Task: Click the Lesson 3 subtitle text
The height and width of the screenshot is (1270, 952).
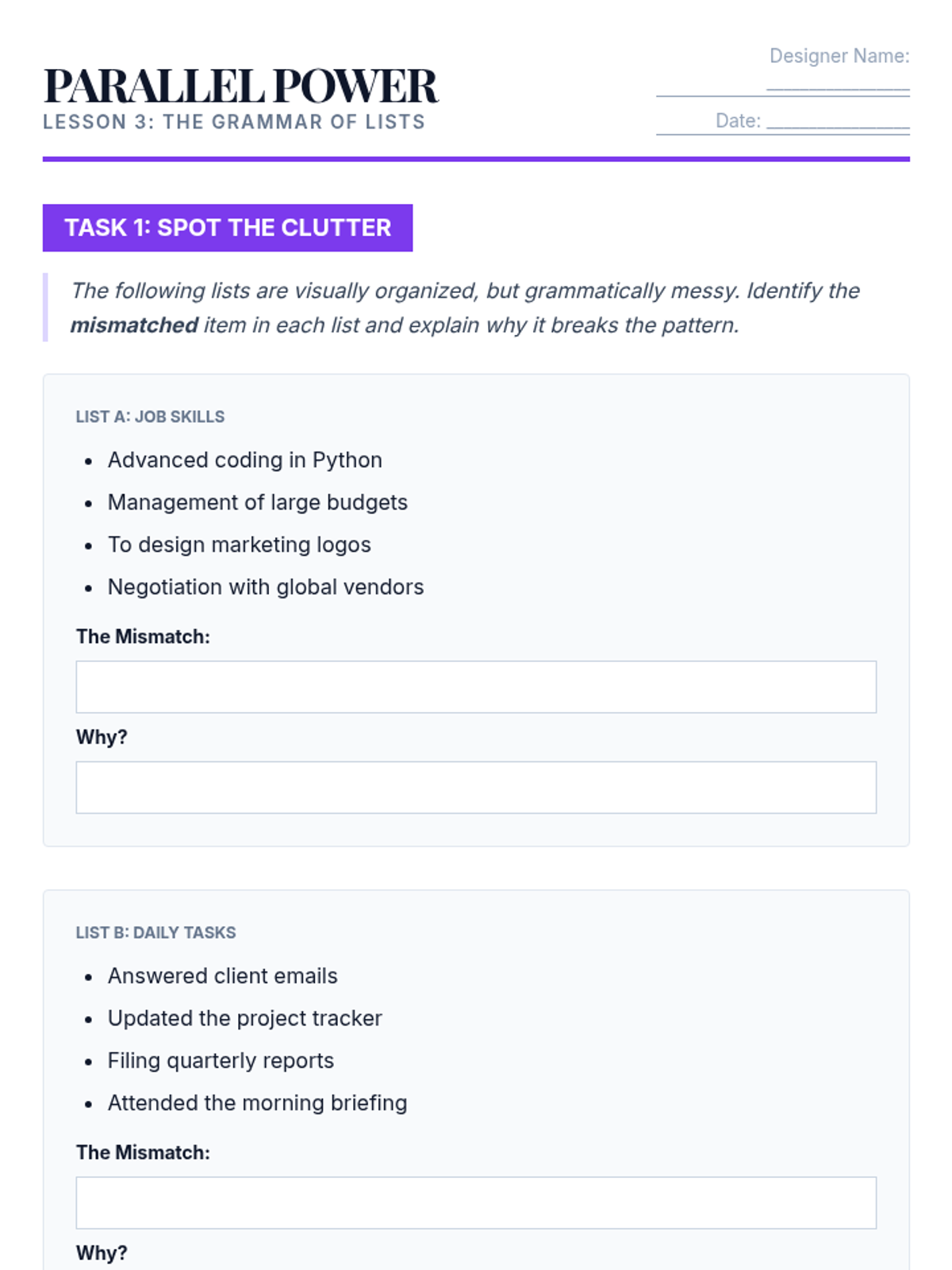Action: (234, 122)
